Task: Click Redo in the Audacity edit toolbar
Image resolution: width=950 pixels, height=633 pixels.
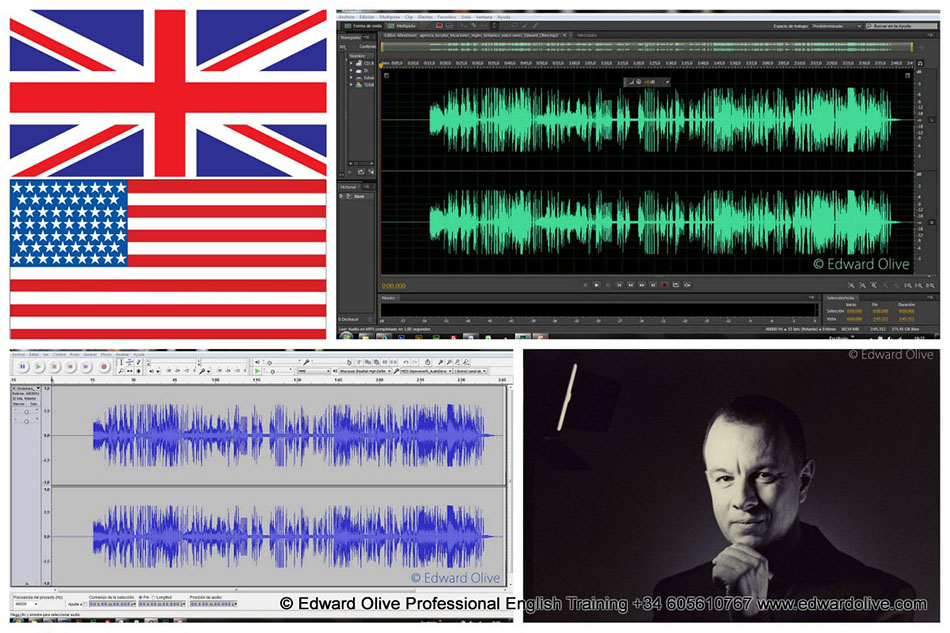Action: pos(413,362)
